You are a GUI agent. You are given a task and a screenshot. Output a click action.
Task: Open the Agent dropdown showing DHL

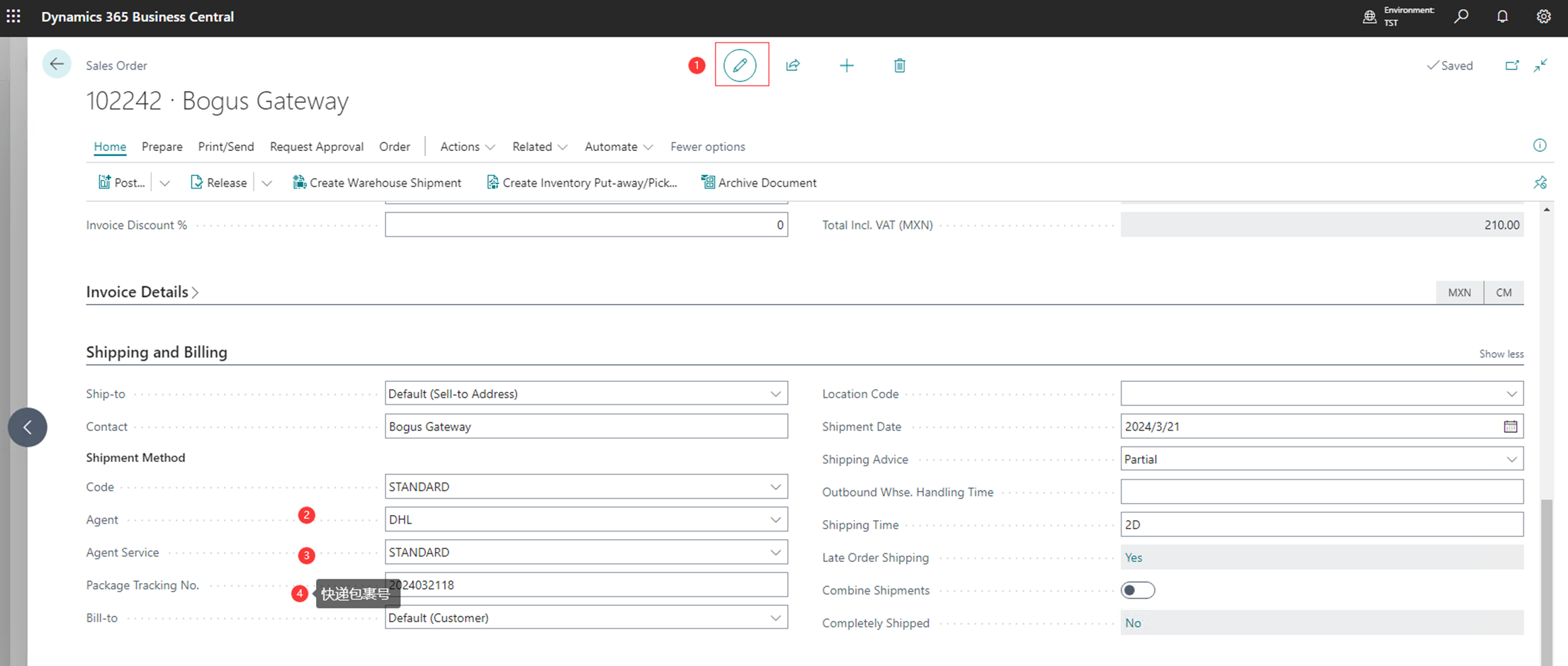pos(776,519)
